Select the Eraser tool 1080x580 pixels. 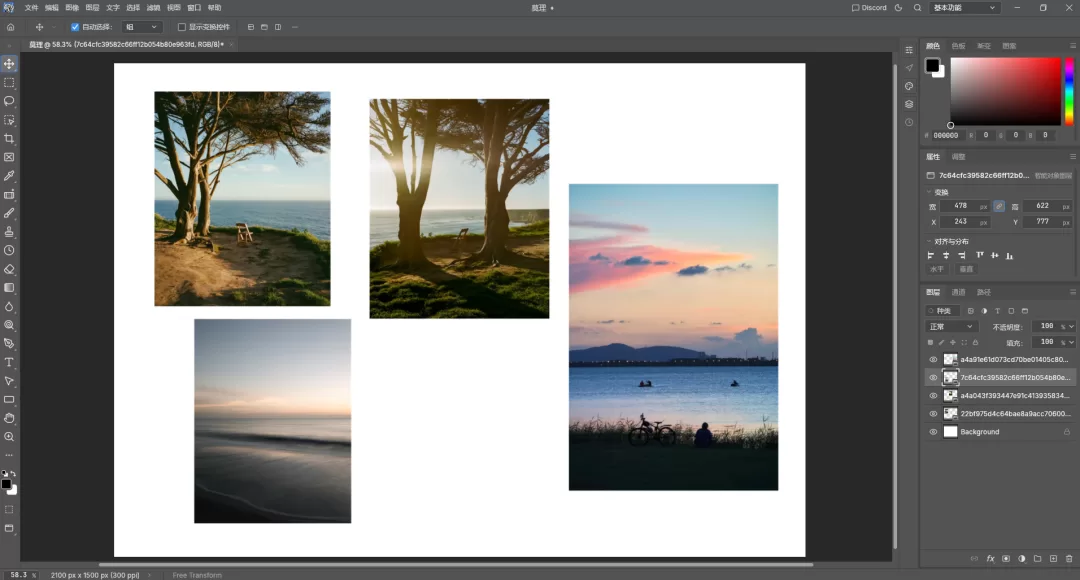point(9,269)
